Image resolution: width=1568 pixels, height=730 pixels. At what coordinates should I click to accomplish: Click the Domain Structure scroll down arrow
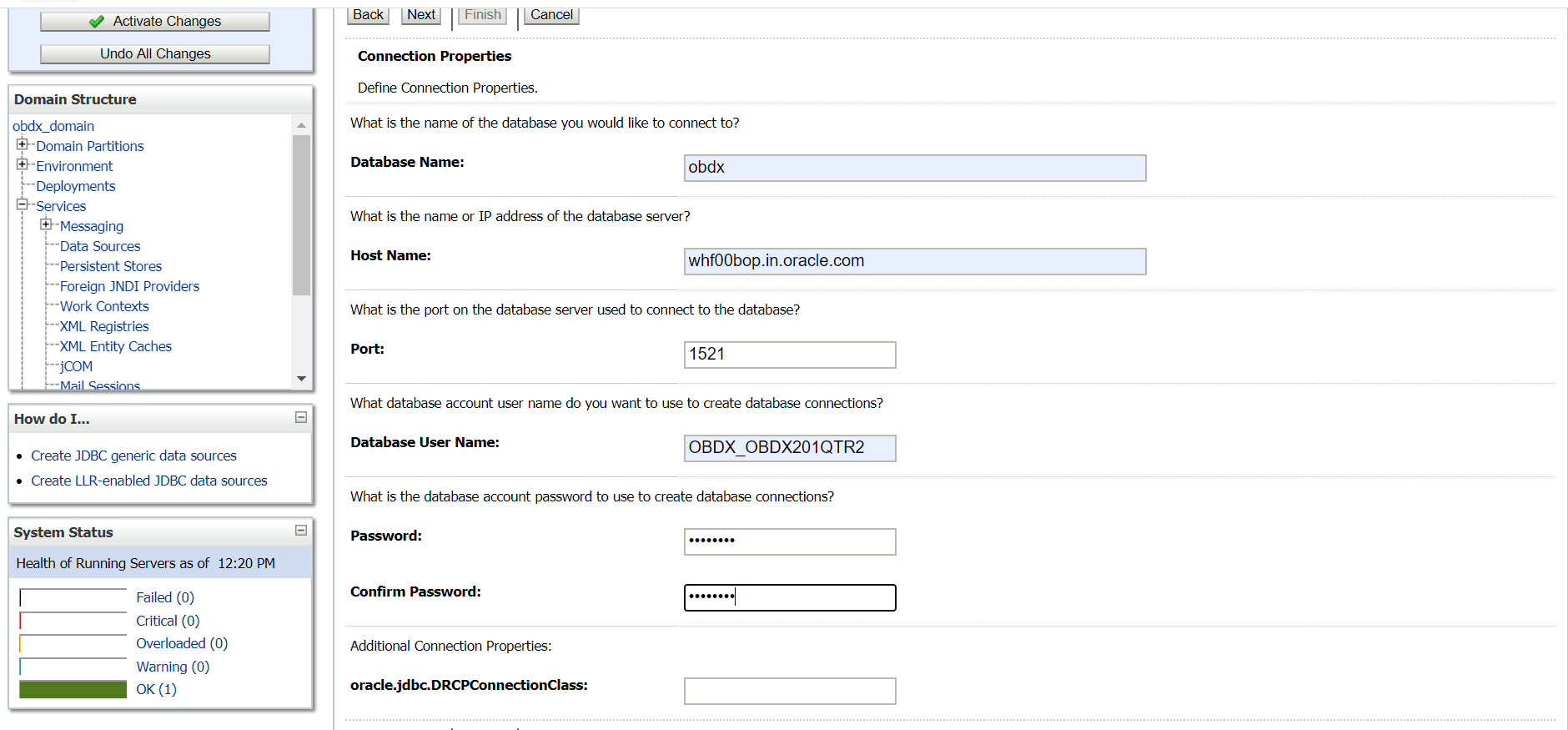tap(301, 379)
